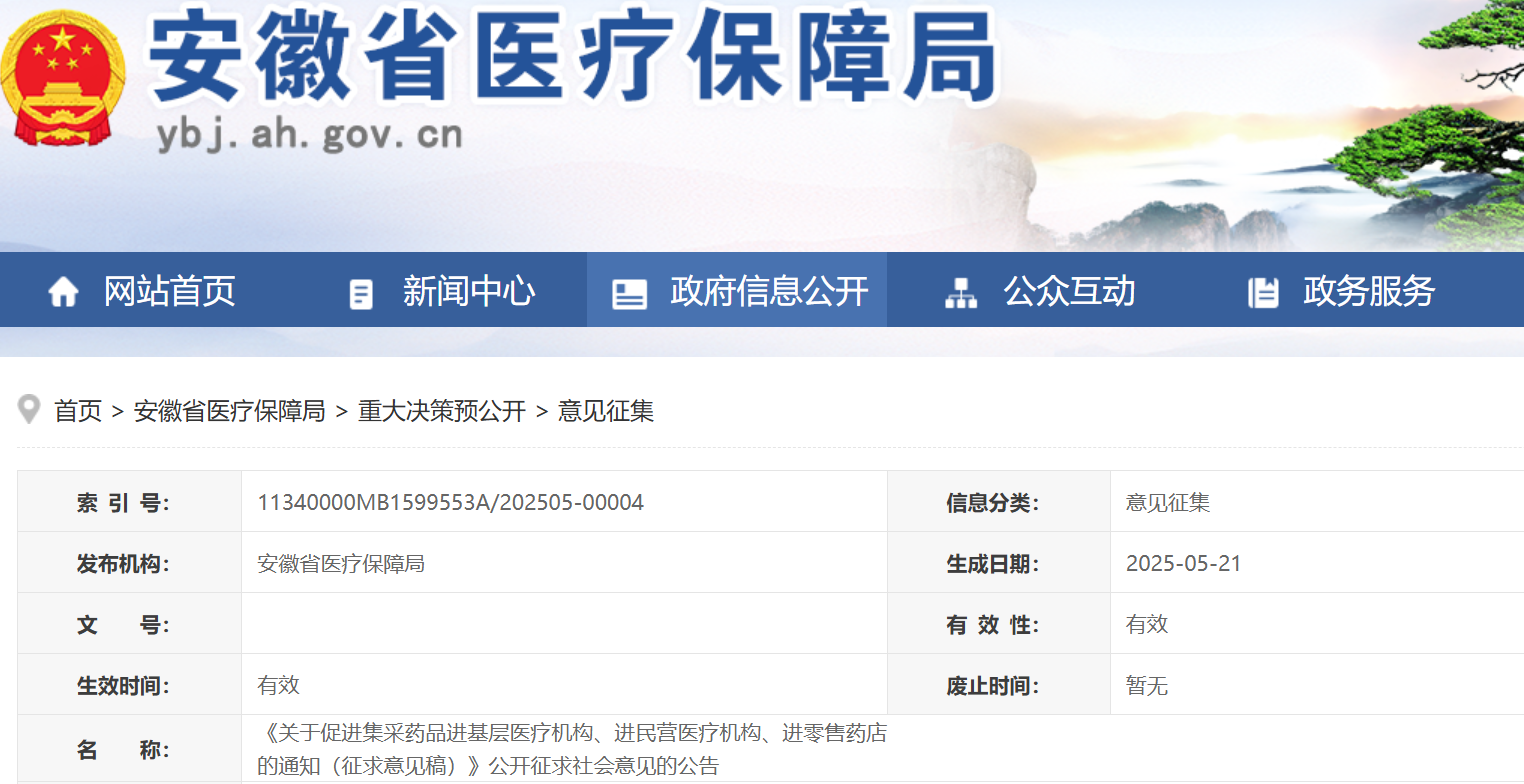Click the 发布机构 label cell
Screen dimensions: 1524x784
130,563
